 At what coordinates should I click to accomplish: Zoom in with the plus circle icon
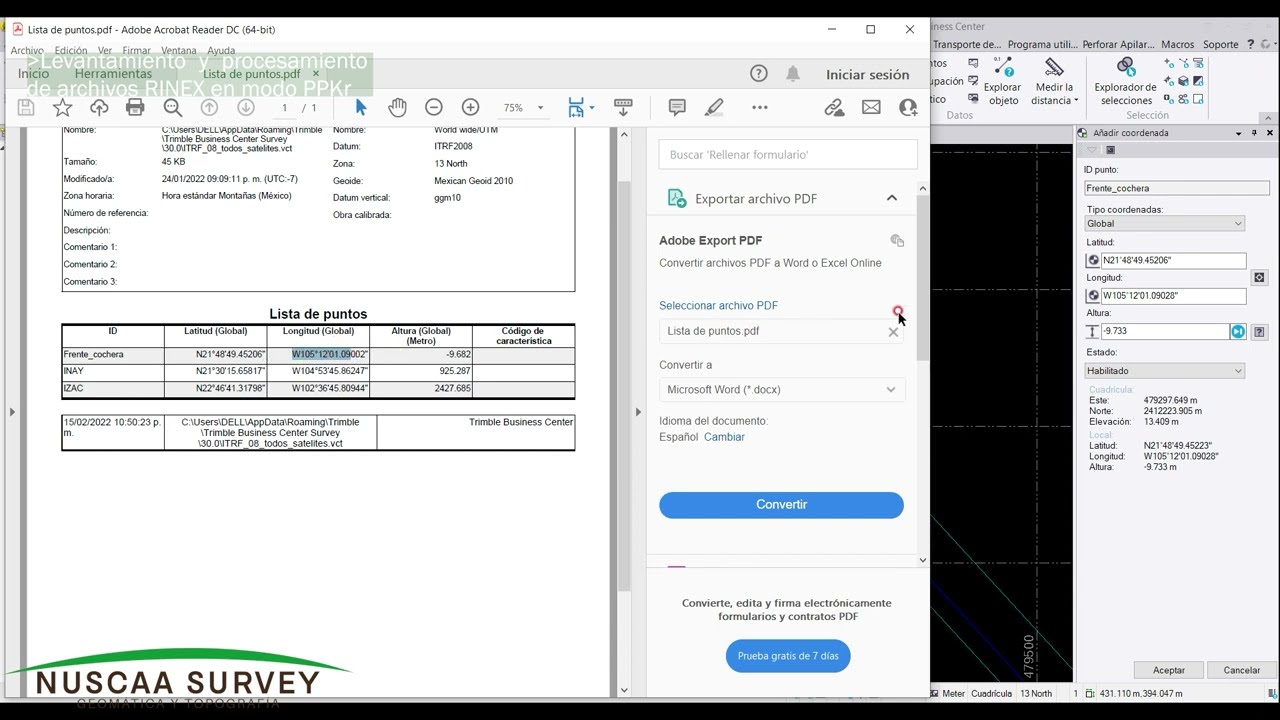pyautogui.click(x=470, y=107)
